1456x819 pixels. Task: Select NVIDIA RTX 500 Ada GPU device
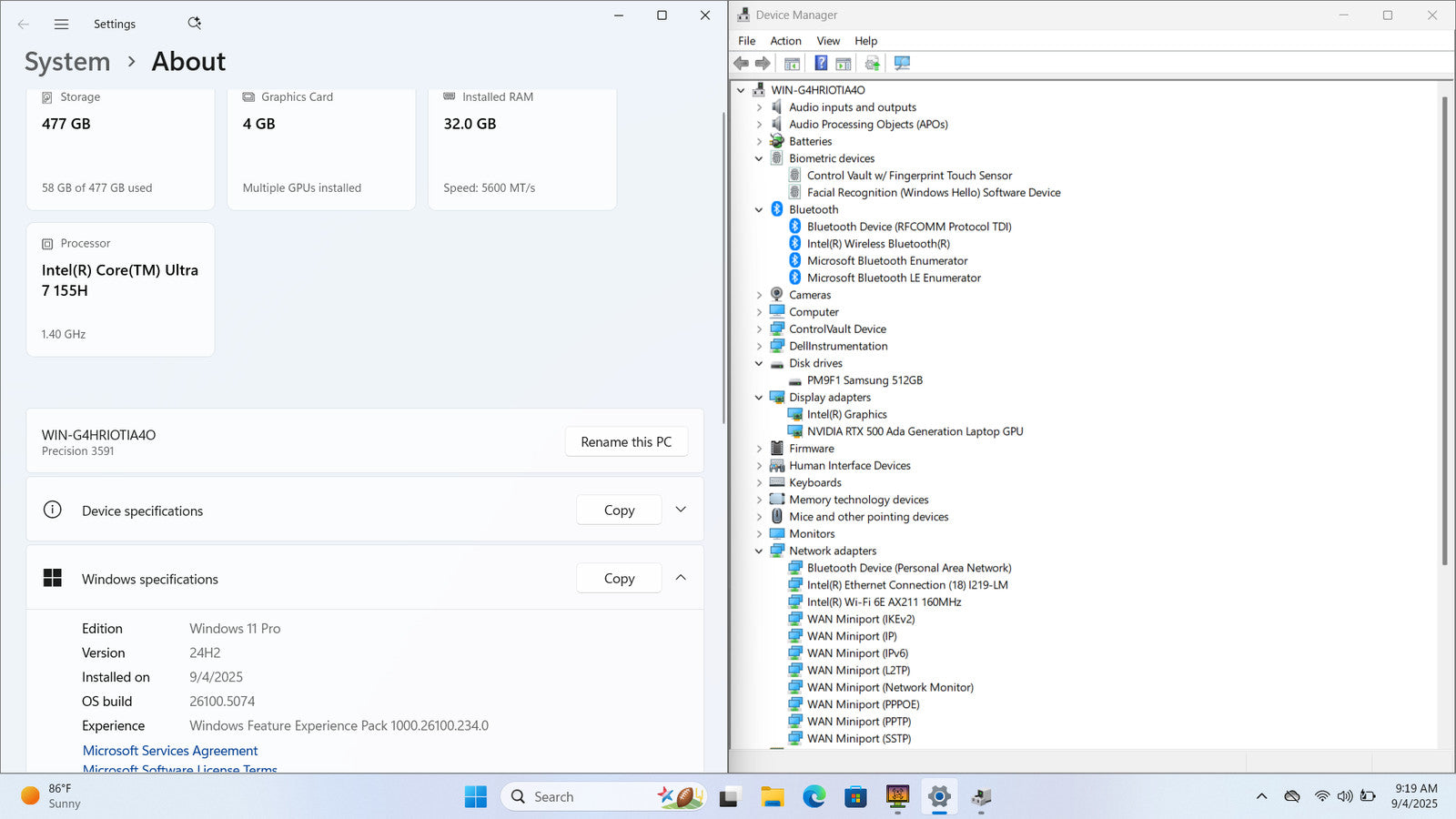point(914,431)
